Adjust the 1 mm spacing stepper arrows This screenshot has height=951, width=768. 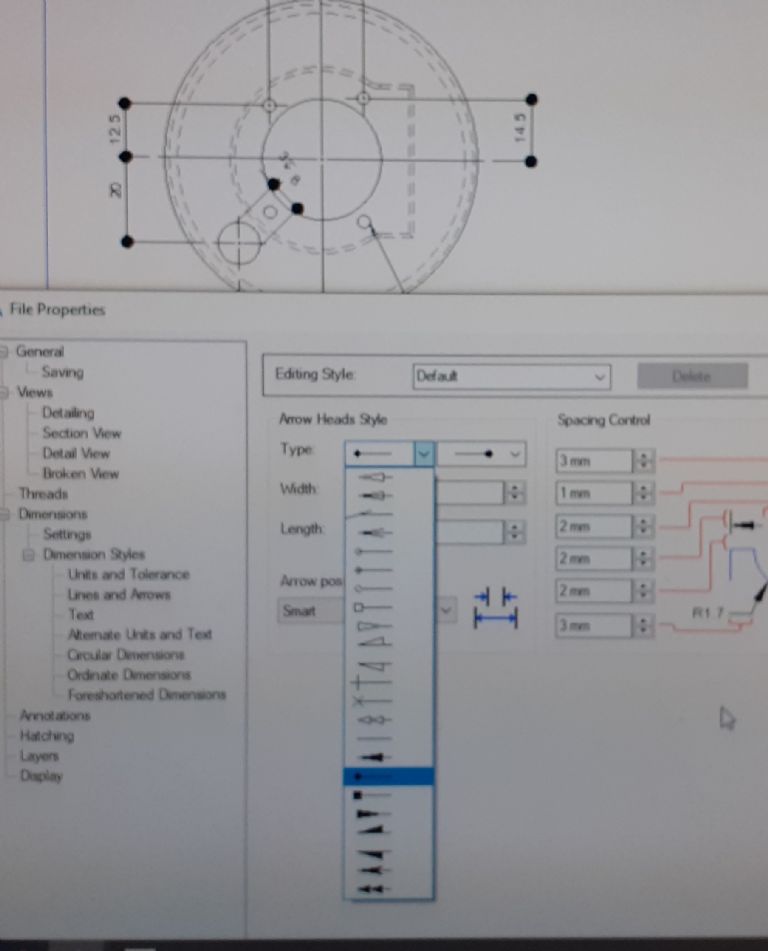644,493
